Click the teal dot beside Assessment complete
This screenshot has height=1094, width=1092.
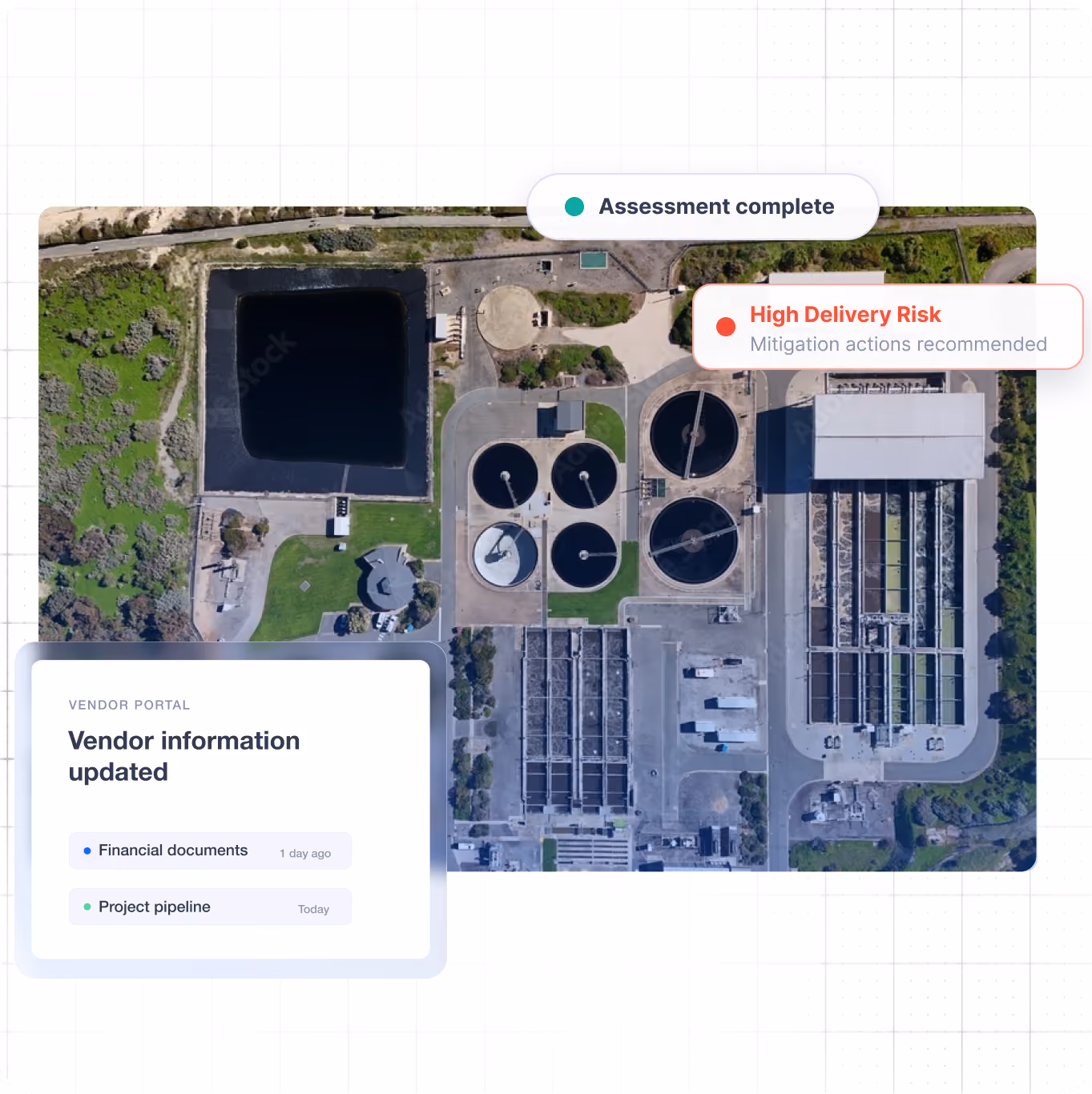[574, 207]
